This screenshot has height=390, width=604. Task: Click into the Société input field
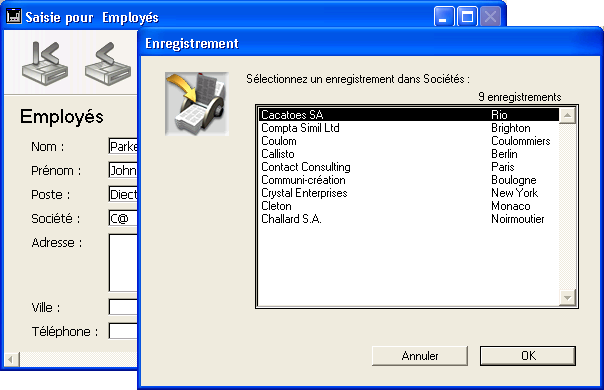click(x=123, y=219)
